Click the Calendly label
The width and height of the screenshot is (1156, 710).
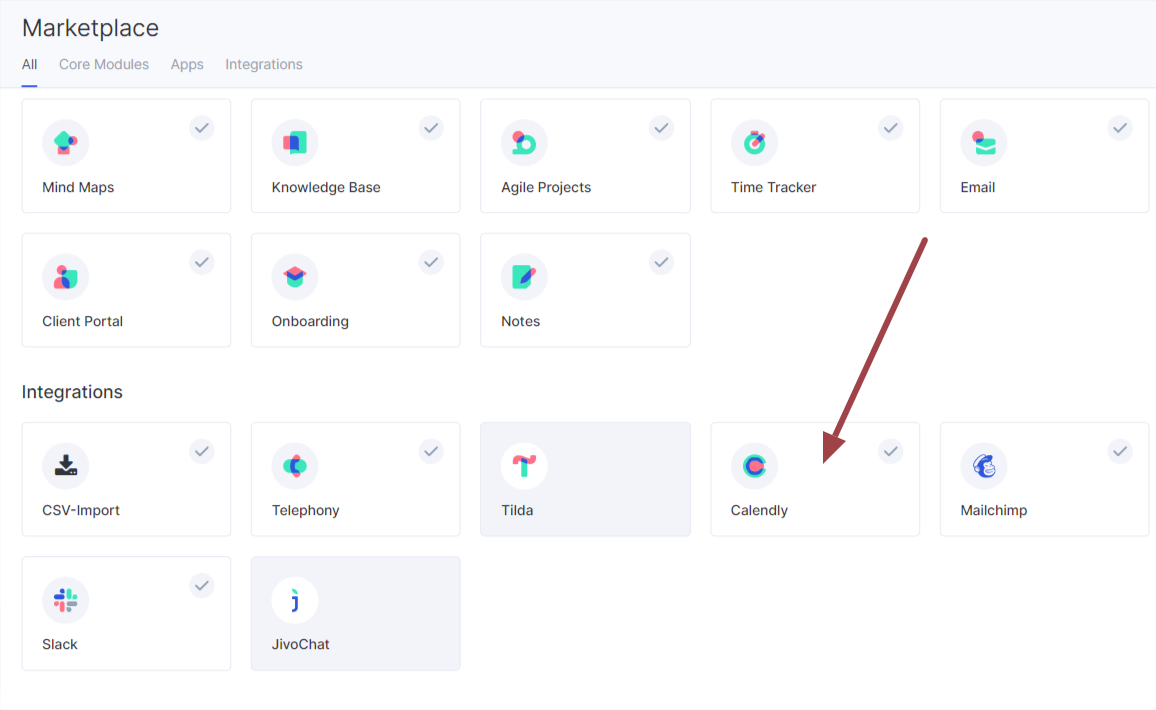coord(759,510)
